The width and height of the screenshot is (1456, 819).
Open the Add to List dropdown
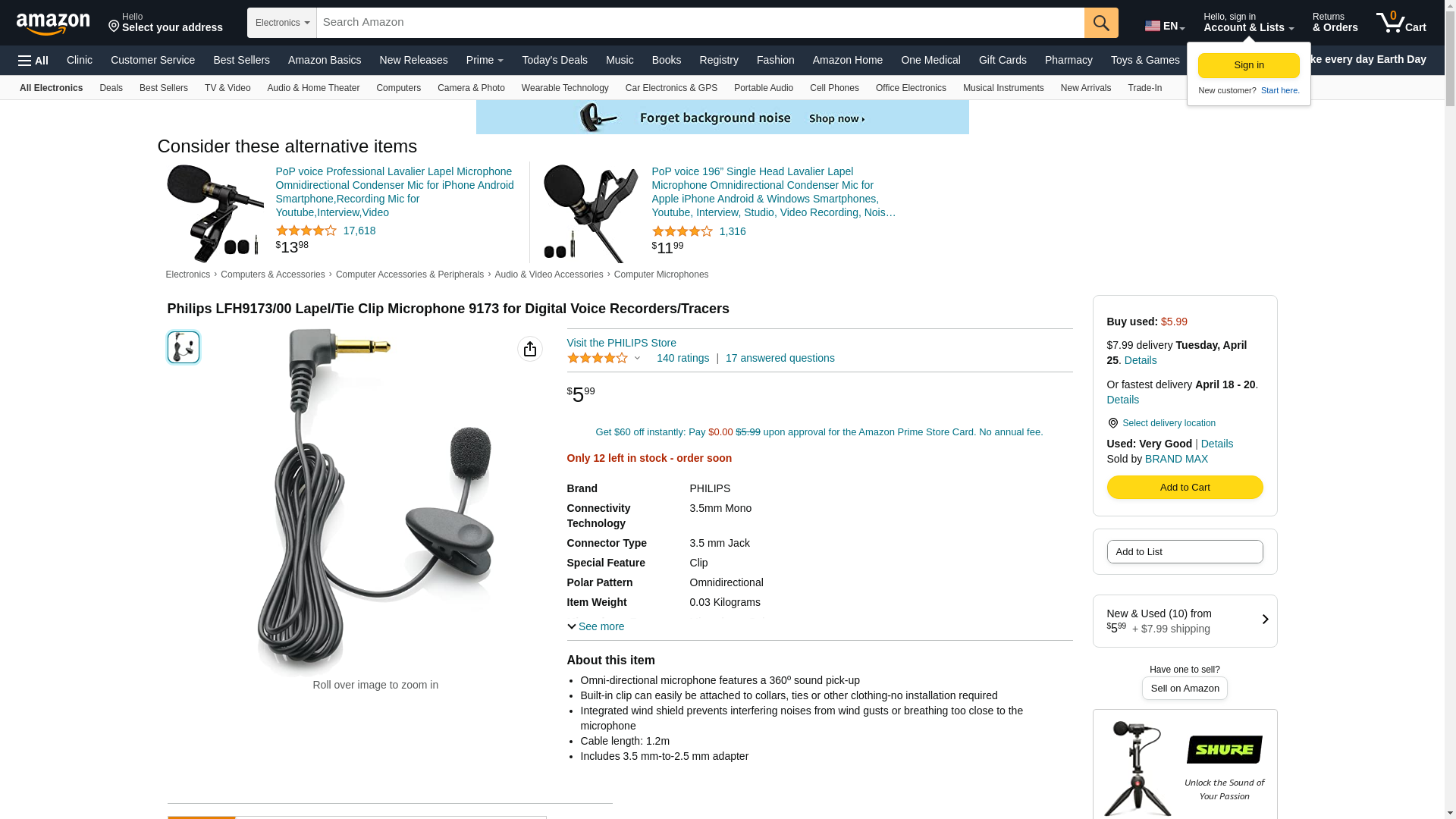click(x=1185, y=552)
